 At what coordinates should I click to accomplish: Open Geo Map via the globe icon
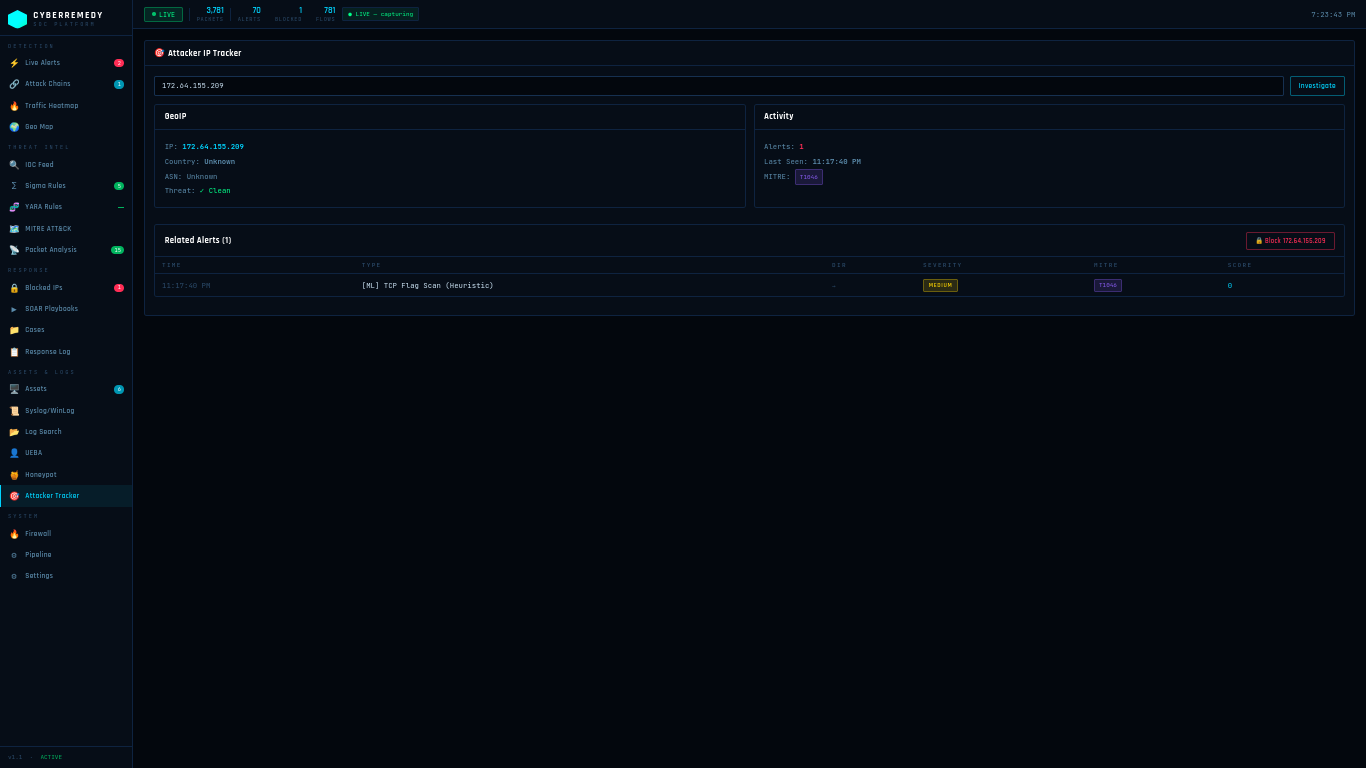pyautogui.click(x=14, y=127)
